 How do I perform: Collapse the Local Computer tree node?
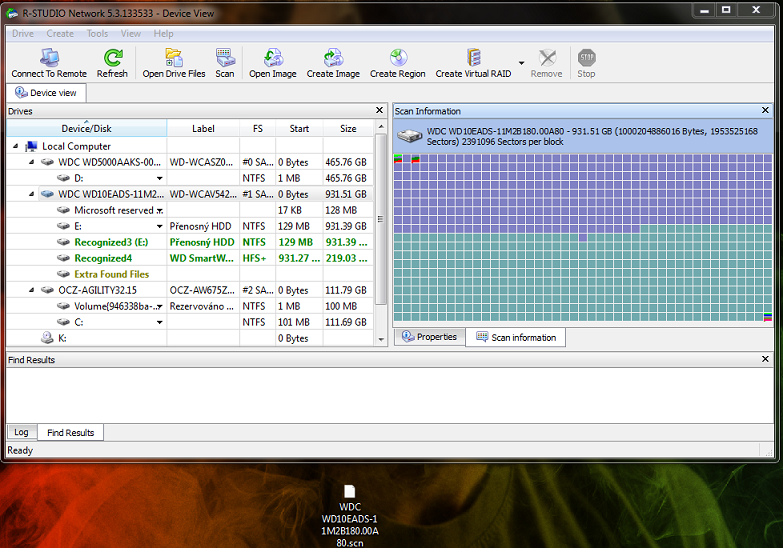tap(15, 146)
